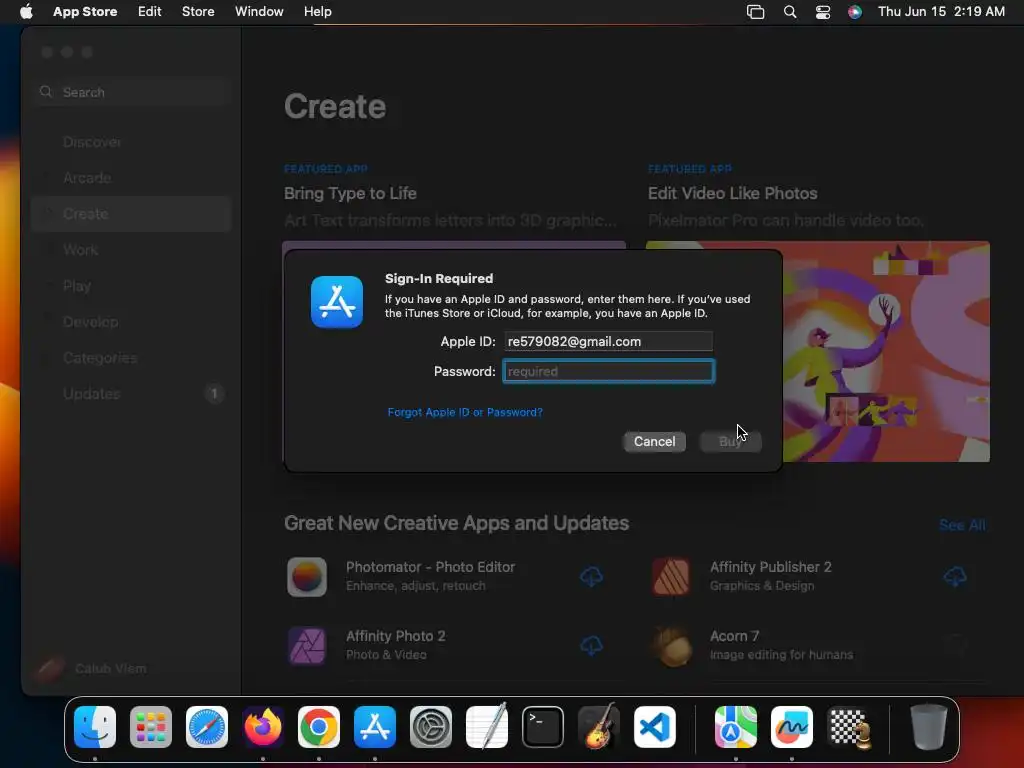Download Affinity Photo 2 via cloud icon

[x=592, y=646]
